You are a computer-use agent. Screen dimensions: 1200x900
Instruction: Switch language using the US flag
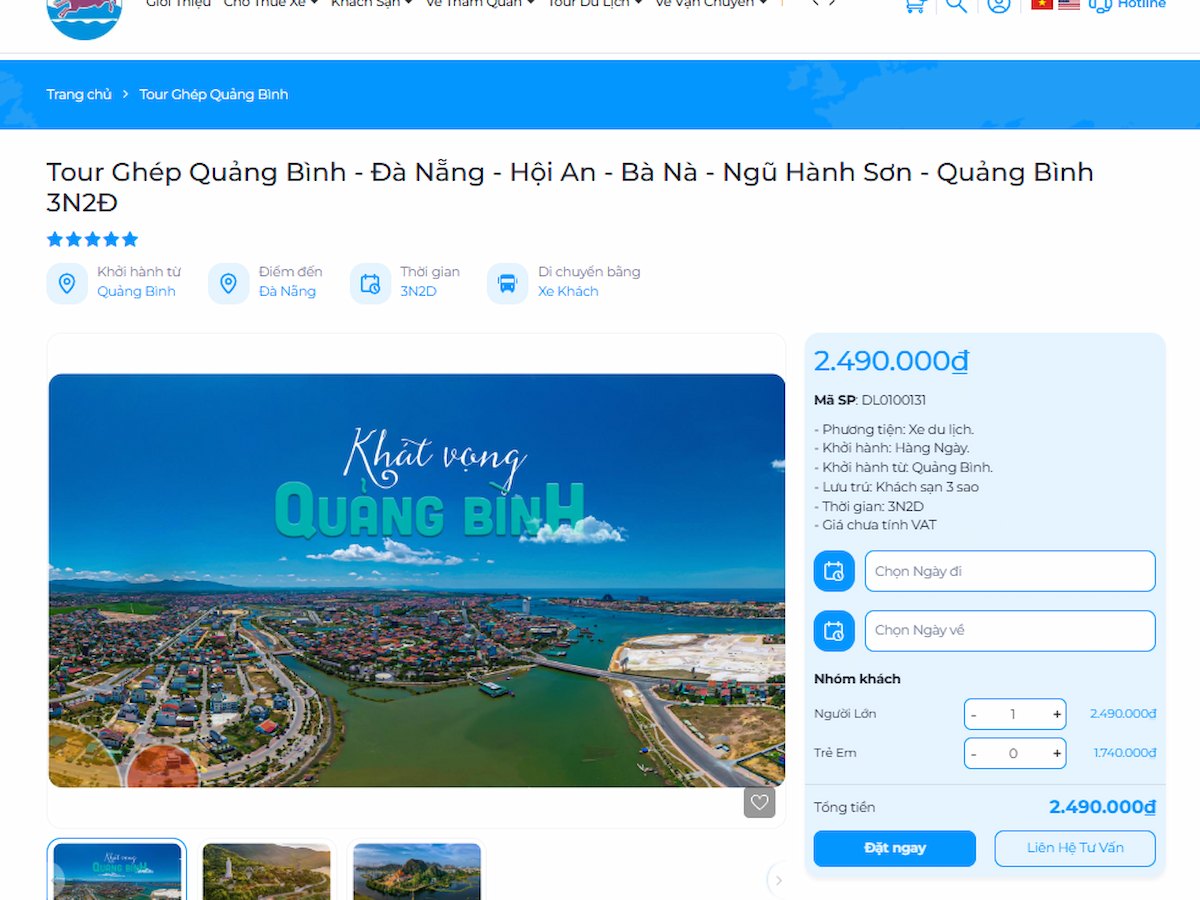tap(1068, 4)
